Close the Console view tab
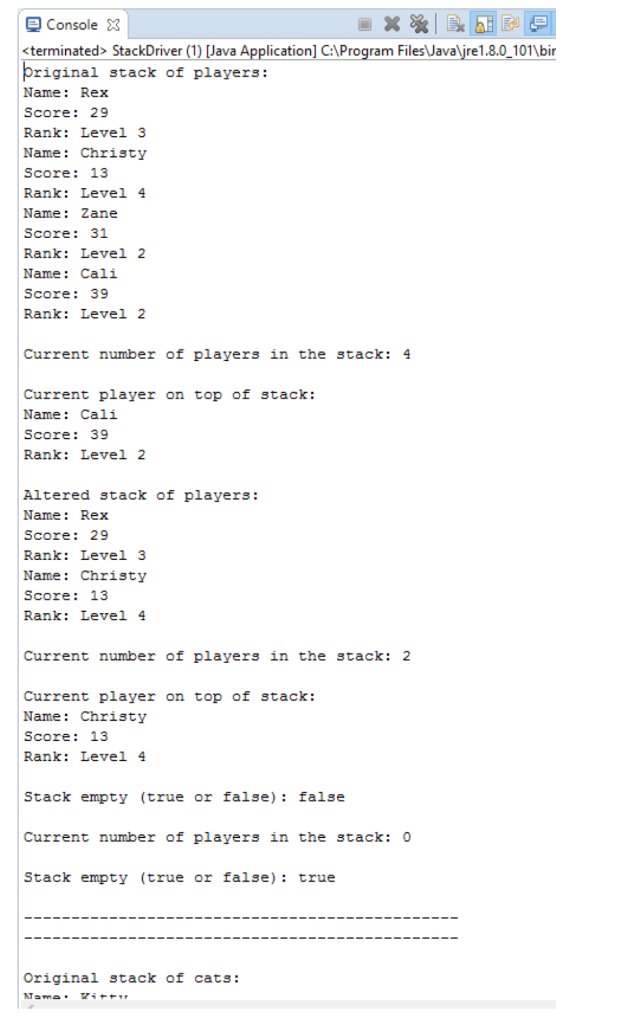Viewport: 629px width, 1024px height. pos(114,25)
